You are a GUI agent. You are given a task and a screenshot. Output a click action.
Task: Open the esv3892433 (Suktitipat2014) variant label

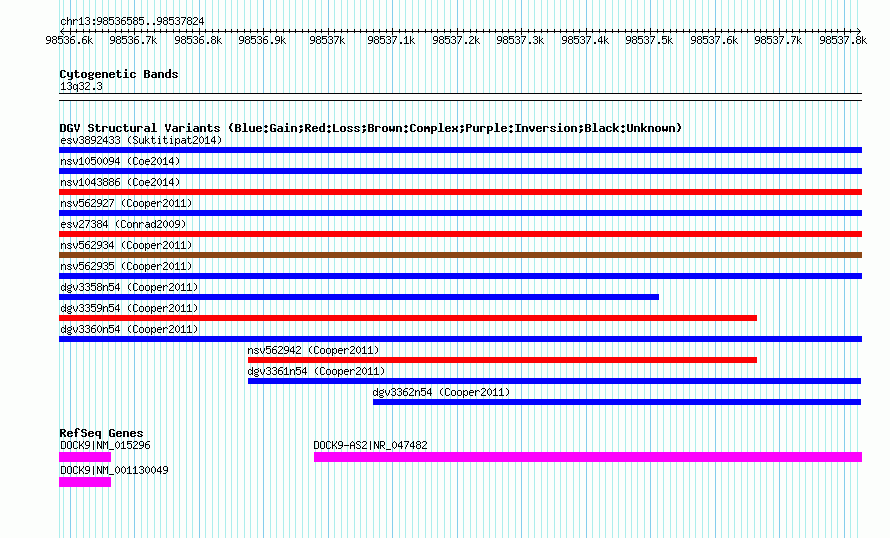(141, 140)
